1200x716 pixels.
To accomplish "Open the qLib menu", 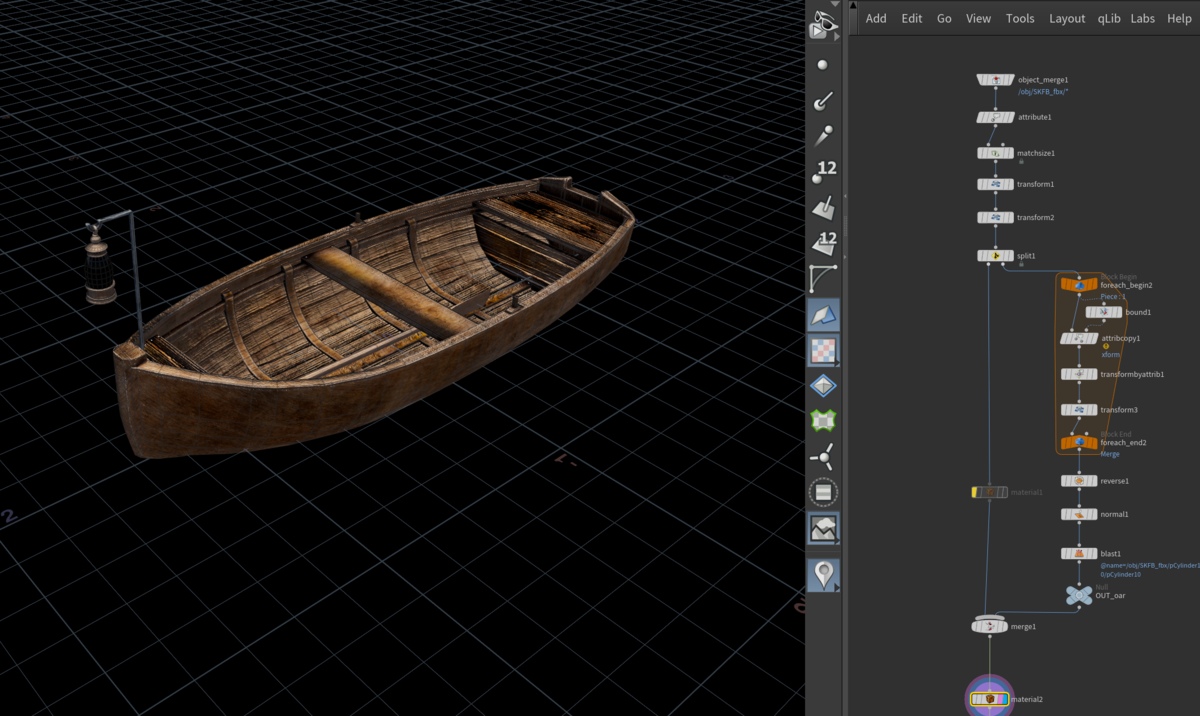I will click(x=1109, y=18).
